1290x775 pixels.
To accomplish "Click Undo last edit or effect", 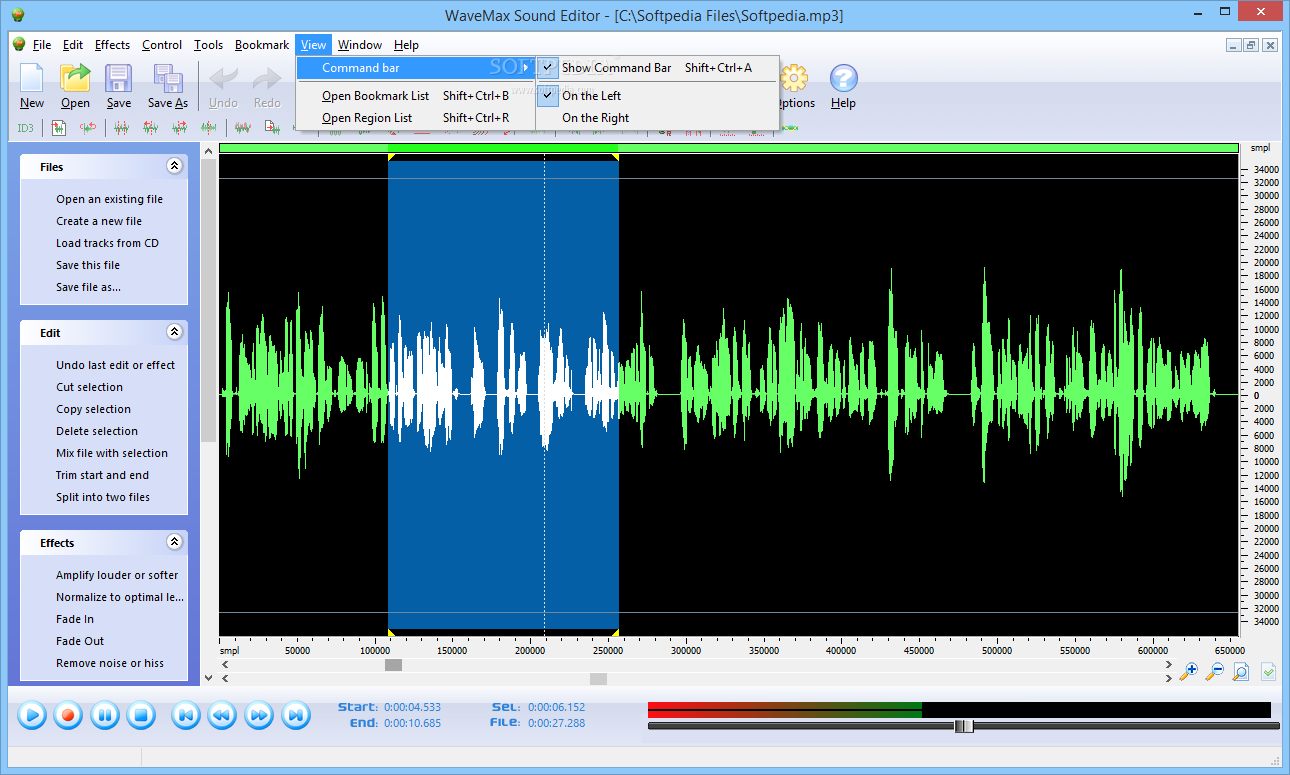I will 115,365.
